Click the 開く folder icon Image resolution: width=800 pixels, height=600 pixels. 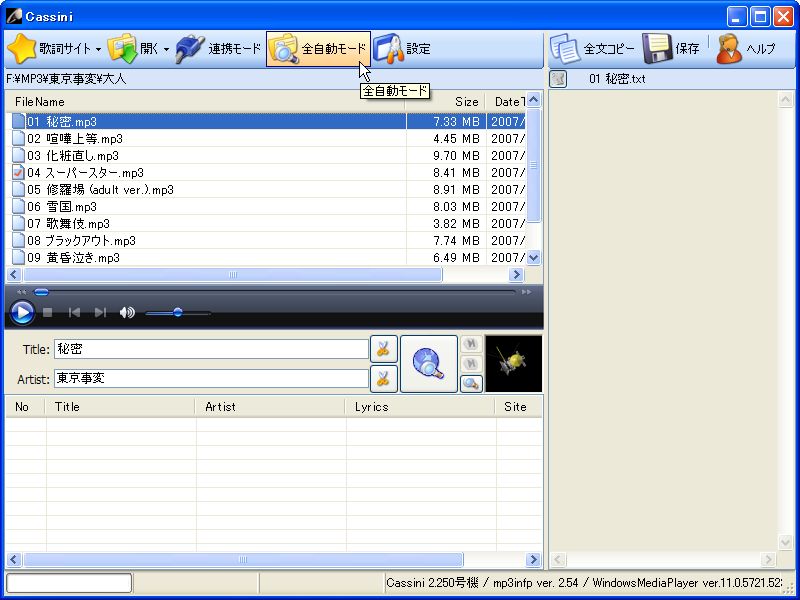122,49
